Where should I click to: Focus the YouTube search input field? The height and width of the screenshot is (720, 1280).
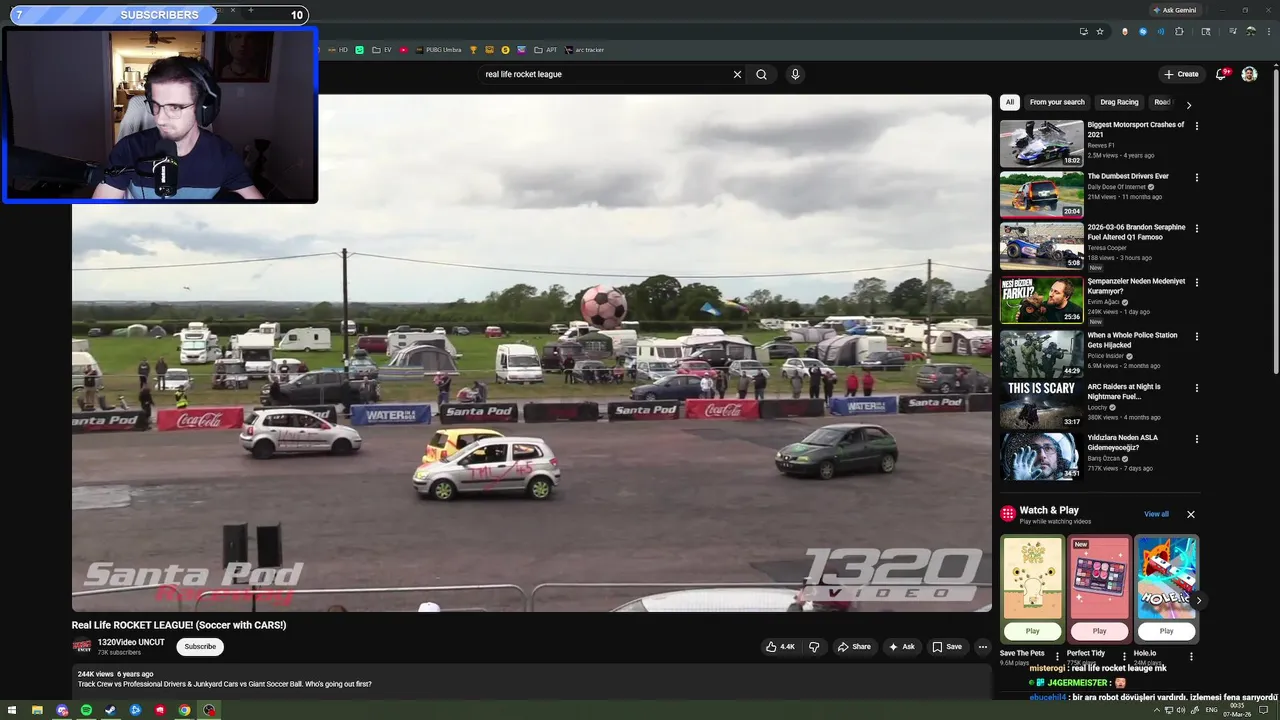pyautogui.click(x=605, y=74)
